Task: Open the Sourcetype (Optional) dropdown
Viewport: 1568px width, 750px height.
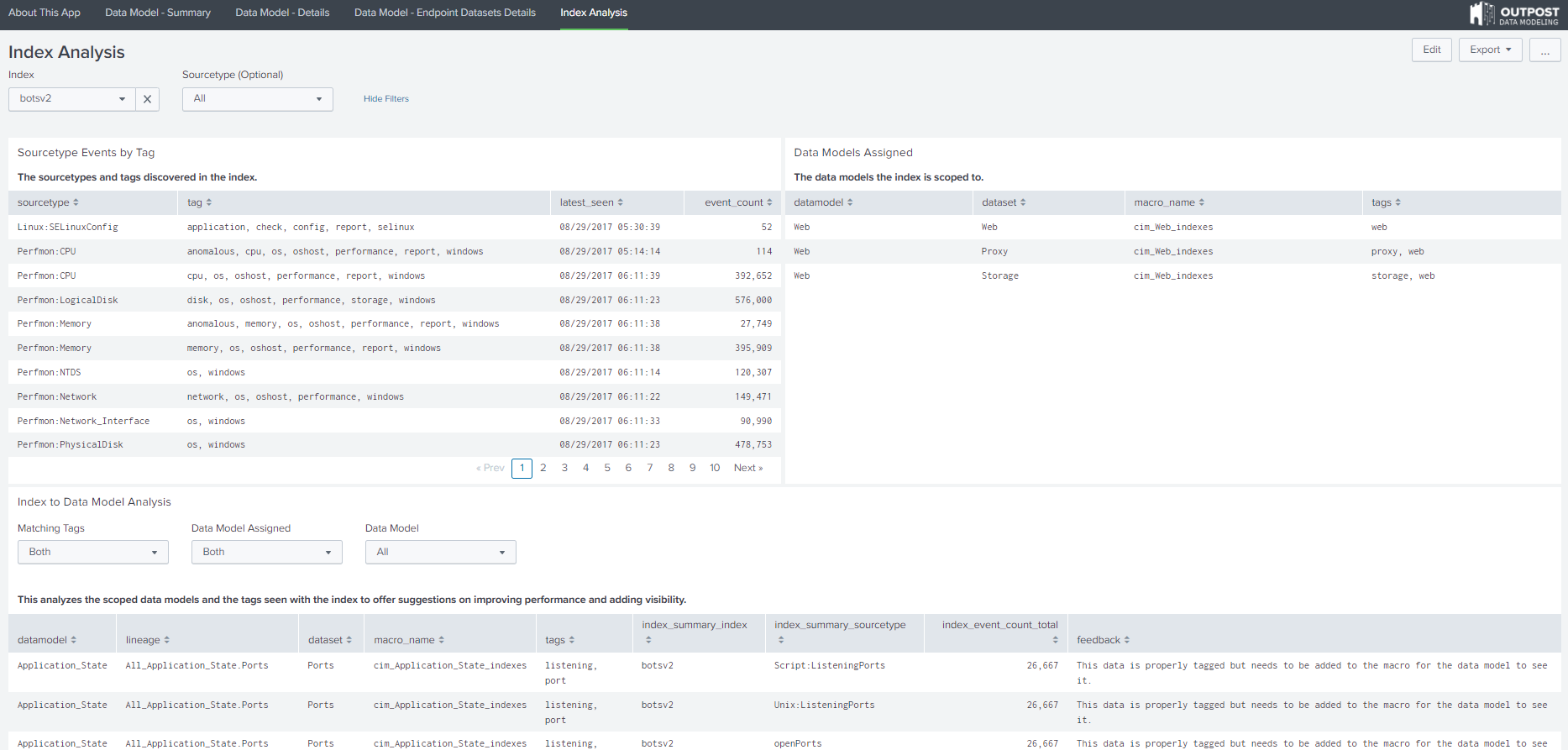Action: pos(258,99)
